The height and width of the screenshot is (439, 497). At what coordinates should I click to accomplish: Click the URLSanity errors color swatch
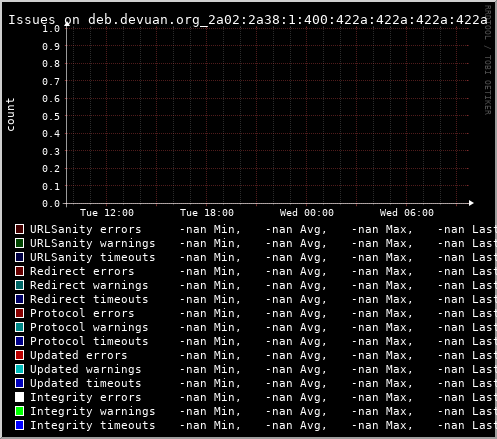(19, 229)
